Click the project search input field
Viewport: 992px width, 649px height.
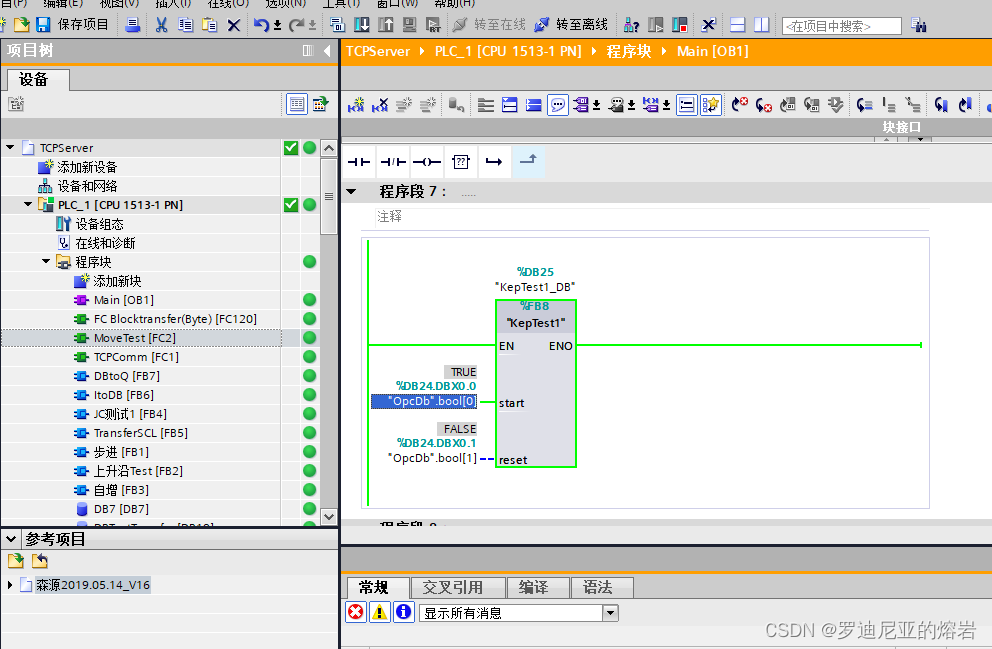(x=840, y=26)
